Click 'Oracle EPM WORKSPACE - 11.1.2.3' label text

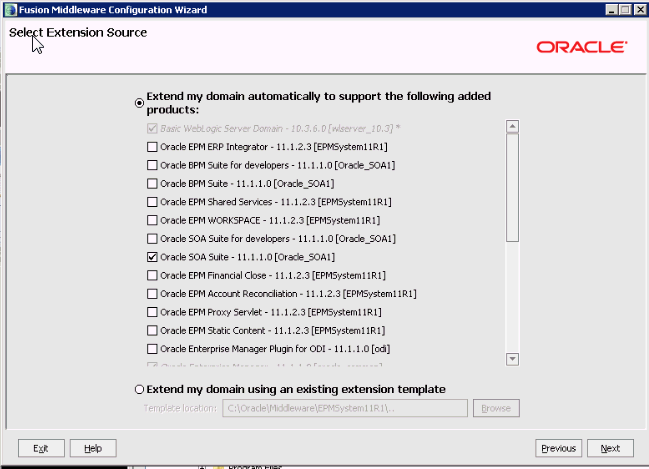pos(270,220)
